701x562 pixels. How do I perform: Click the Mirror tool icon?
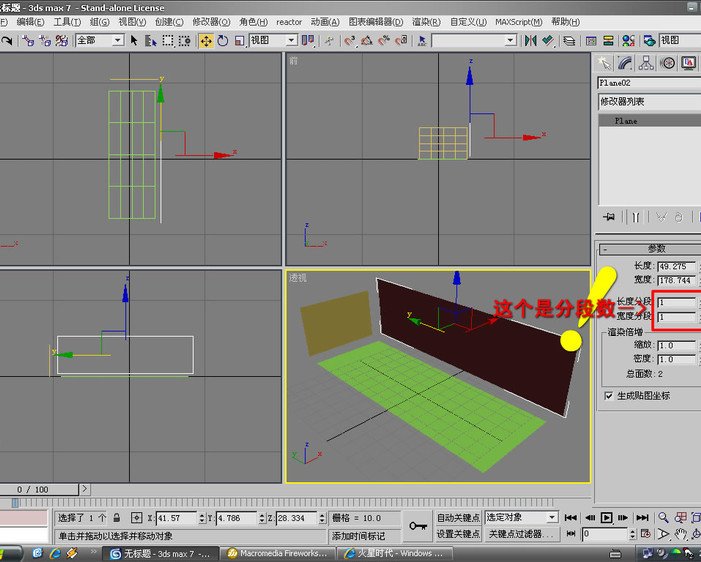coord(531,41)
